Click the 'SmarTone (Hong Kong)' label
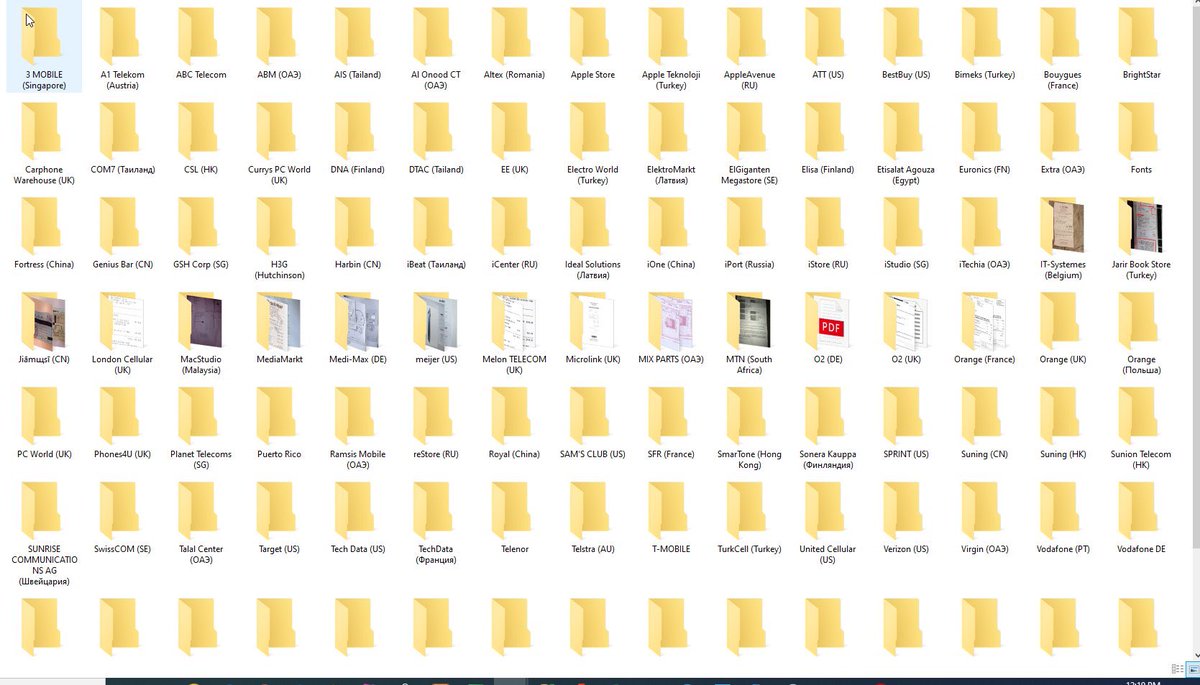Screen dimensions: 1200x685 click(x=749, y=460)
